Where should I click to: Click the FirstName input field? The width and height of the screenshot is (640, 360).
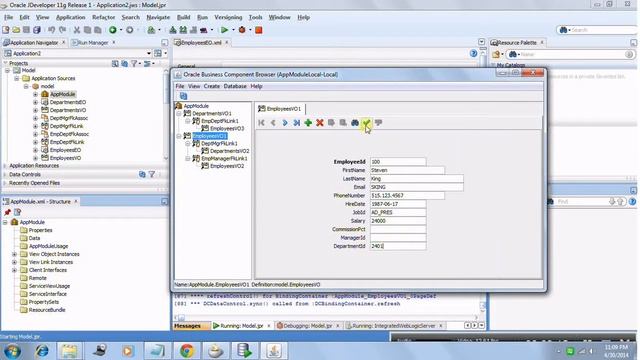coord(407,170)
